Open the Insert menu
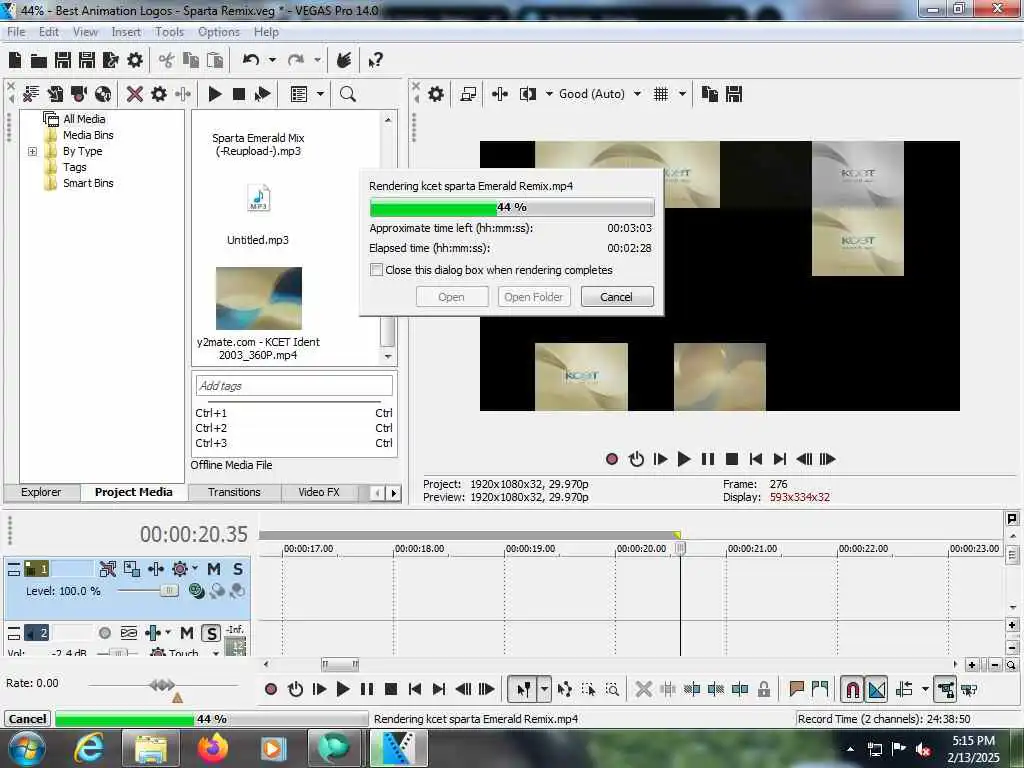Screen dimensions: 1024x768 (x=126, y=32)
